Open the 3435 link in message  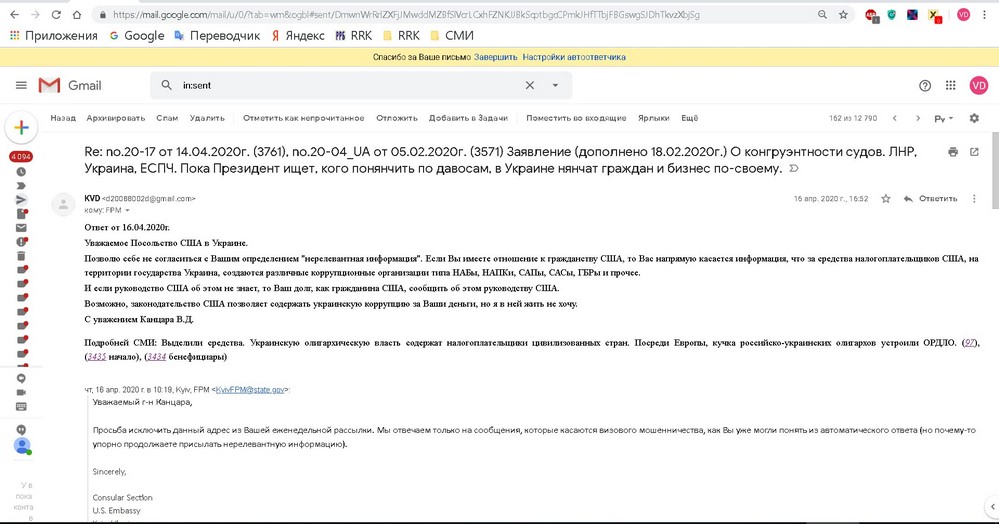coord(96,357)
